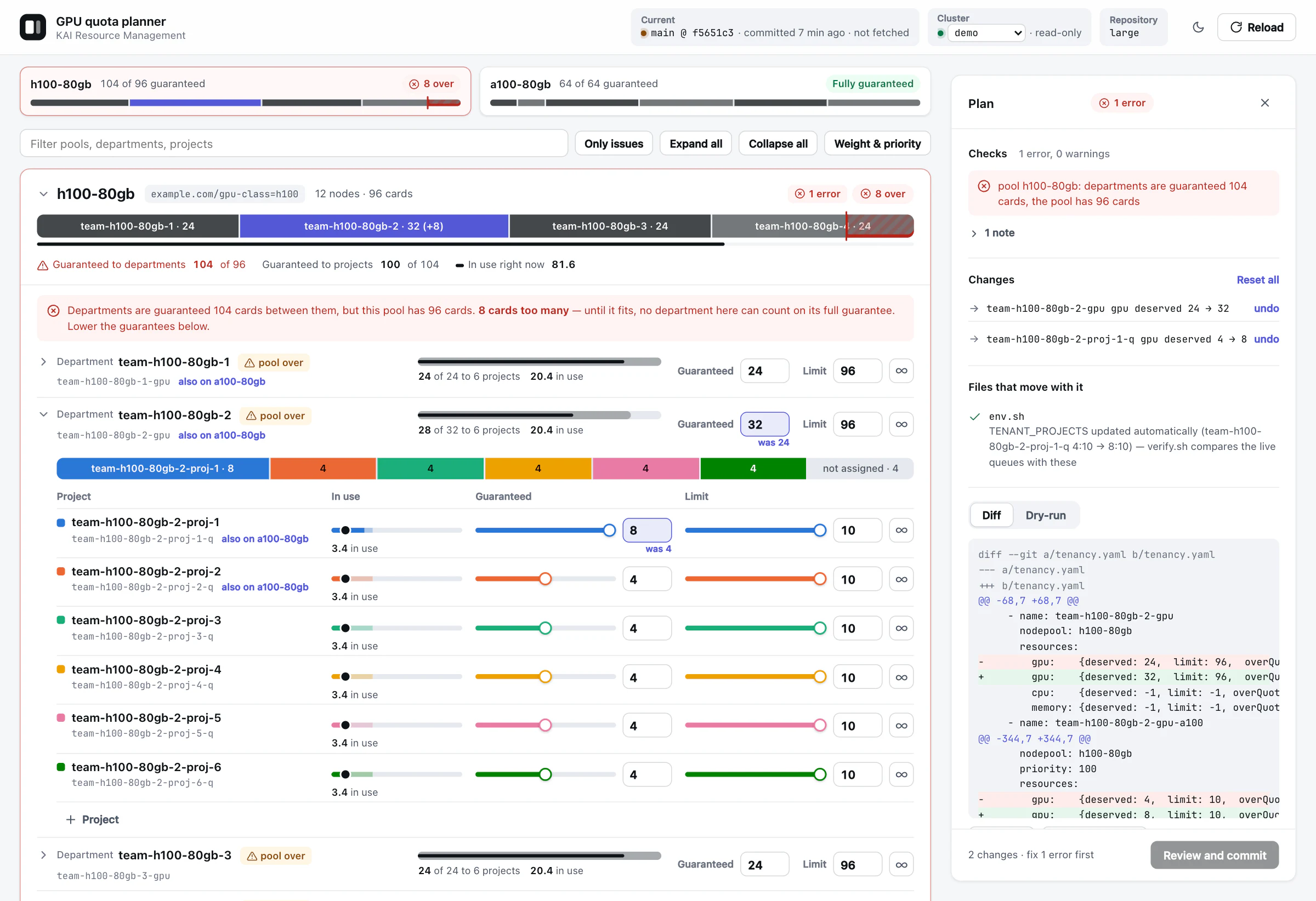Screen dimensions: 1316x901
Task: Click Reset all in Changes
Action: coord(1257,280)
